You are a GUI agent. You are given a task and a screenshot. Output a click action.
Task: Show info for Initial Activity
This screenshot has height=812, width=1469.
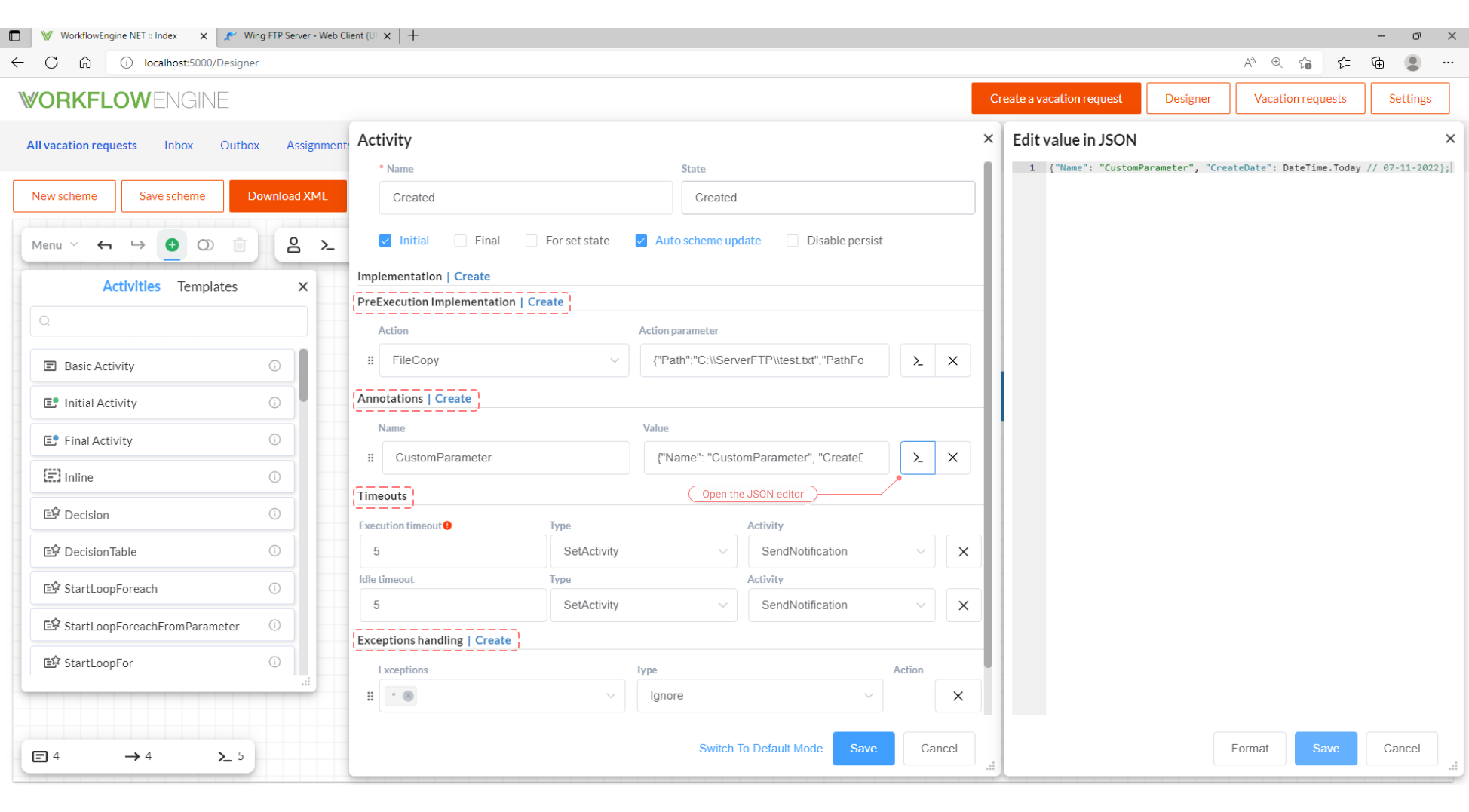pyautogui.click(x=274, y=403)
